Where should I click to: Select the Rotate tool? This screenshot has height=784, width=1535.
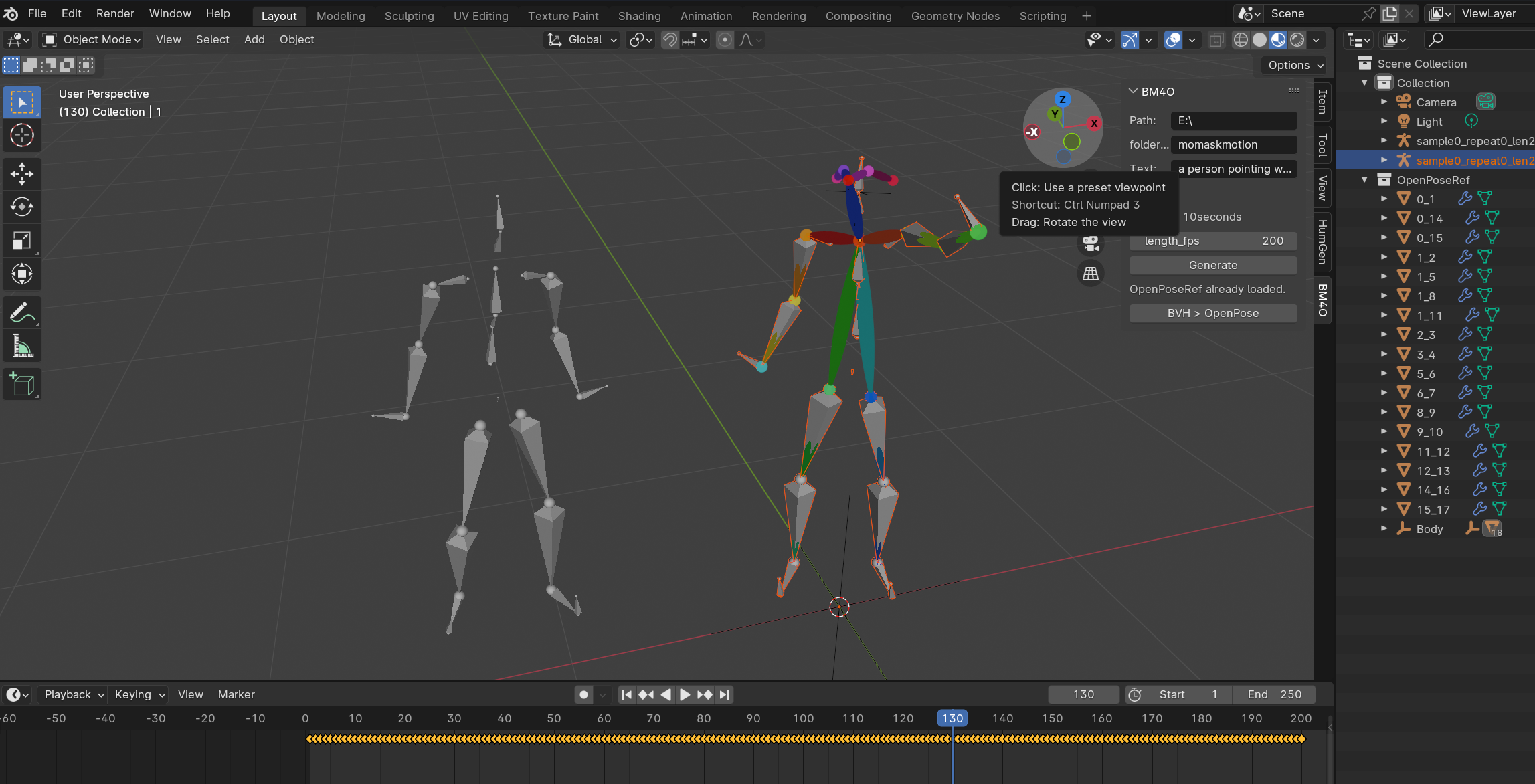(22, 207)
